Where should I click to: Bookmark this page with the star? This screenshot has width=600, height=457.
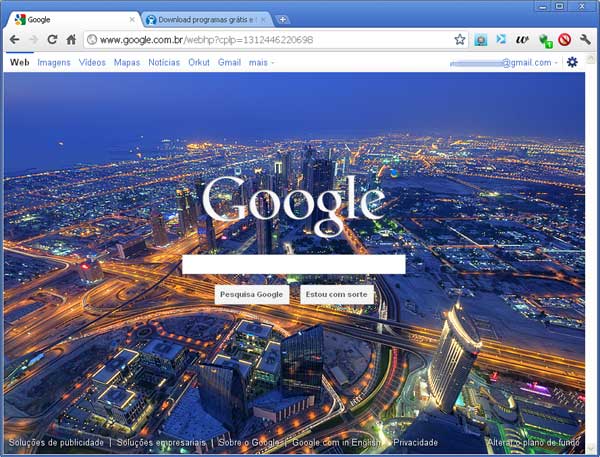pyautogui.click(x=460, y=40)
